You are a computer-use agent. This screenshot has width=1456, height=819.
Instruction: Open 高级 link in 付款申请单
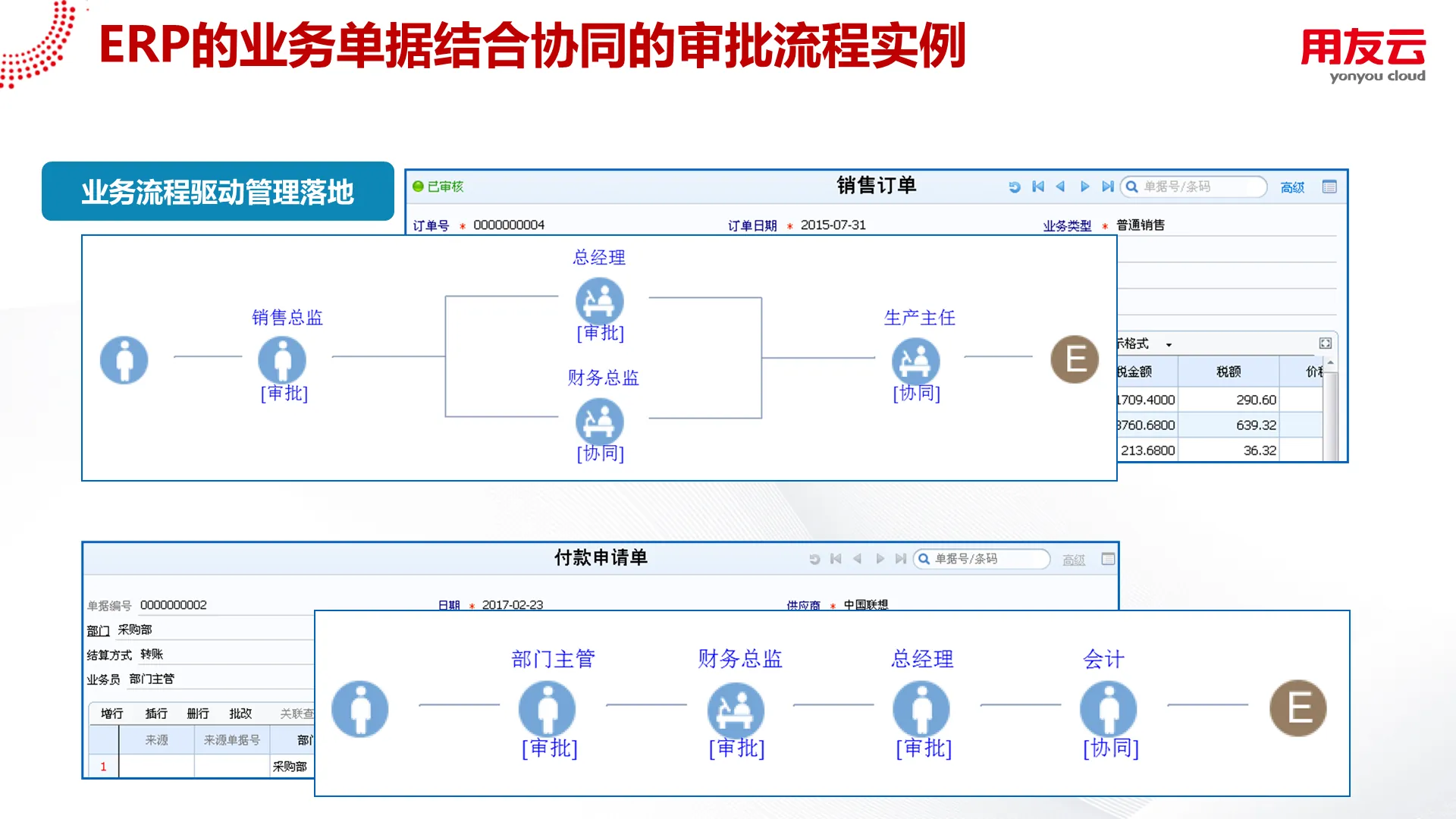[x=1074, y=560]
